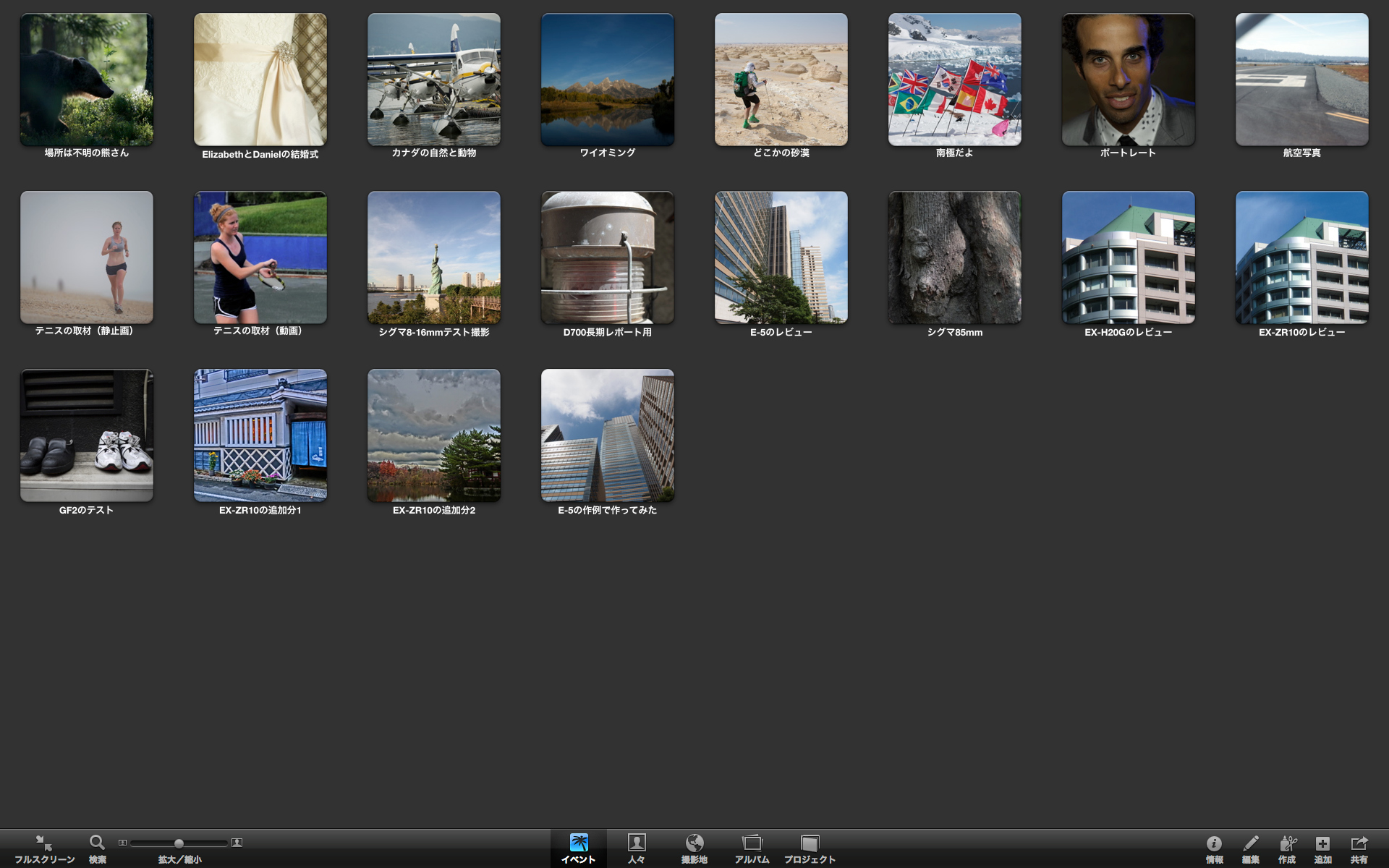This screenshot has width=1389, height=868.
Task: Open the ワイオミング event thumbnail
Action: coord(608,80)
